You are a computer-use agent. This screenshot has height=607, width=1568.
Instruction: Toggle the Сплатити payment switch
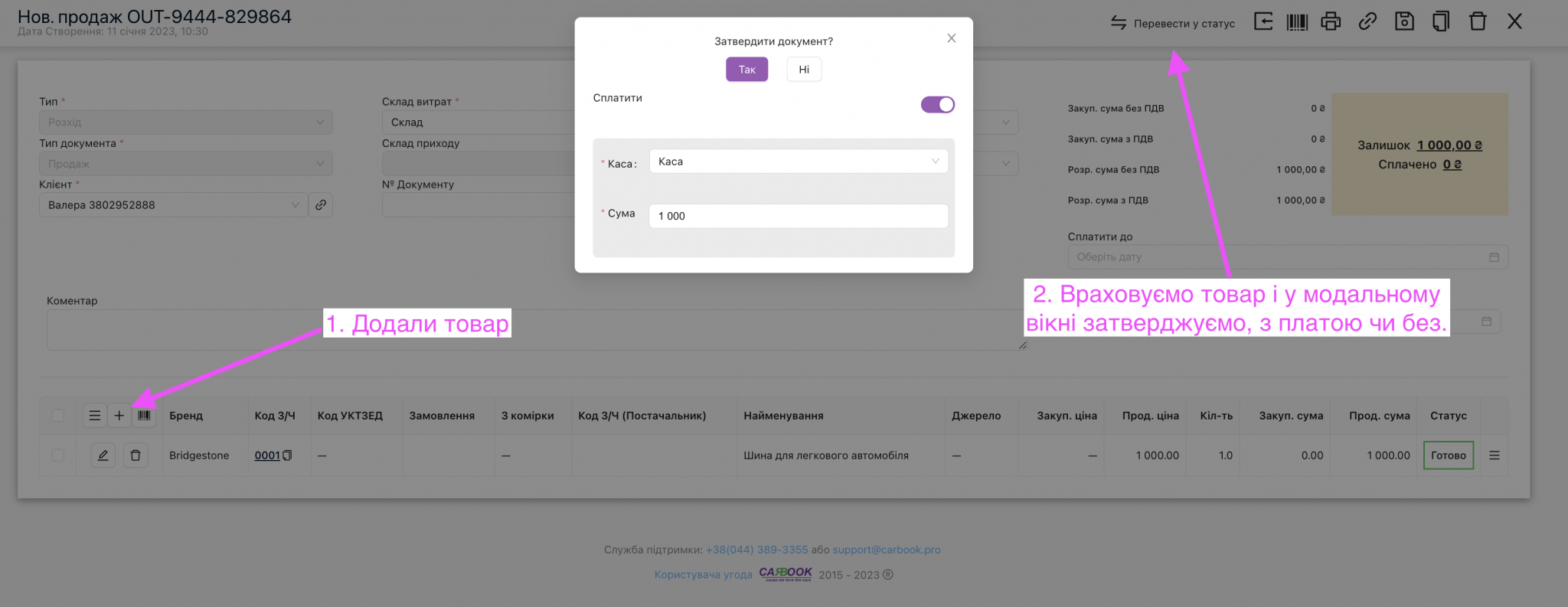click(937, 105)
